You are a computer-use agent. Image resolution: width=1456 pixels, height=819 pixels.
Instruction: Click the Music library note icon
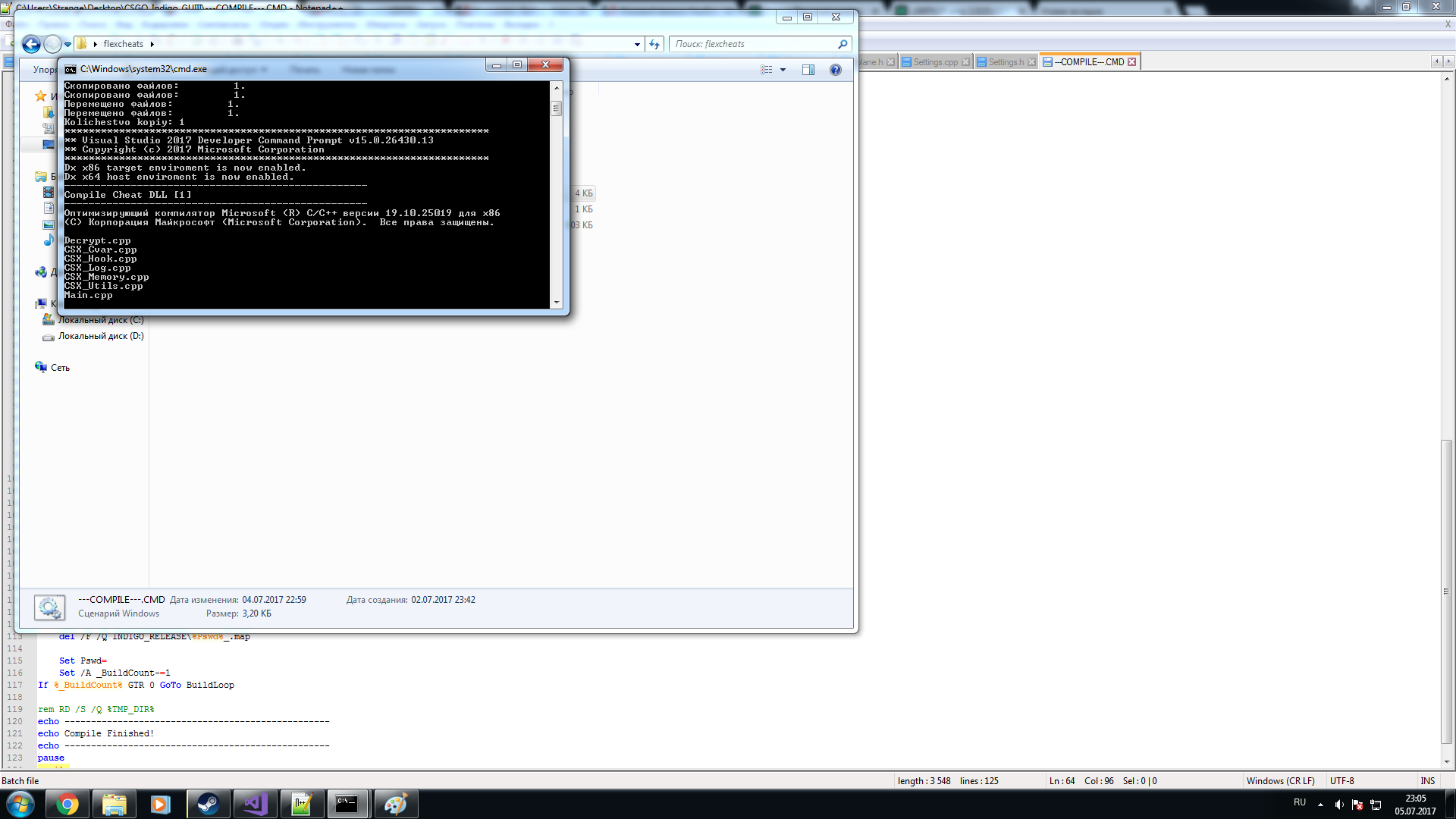point(49,240)
